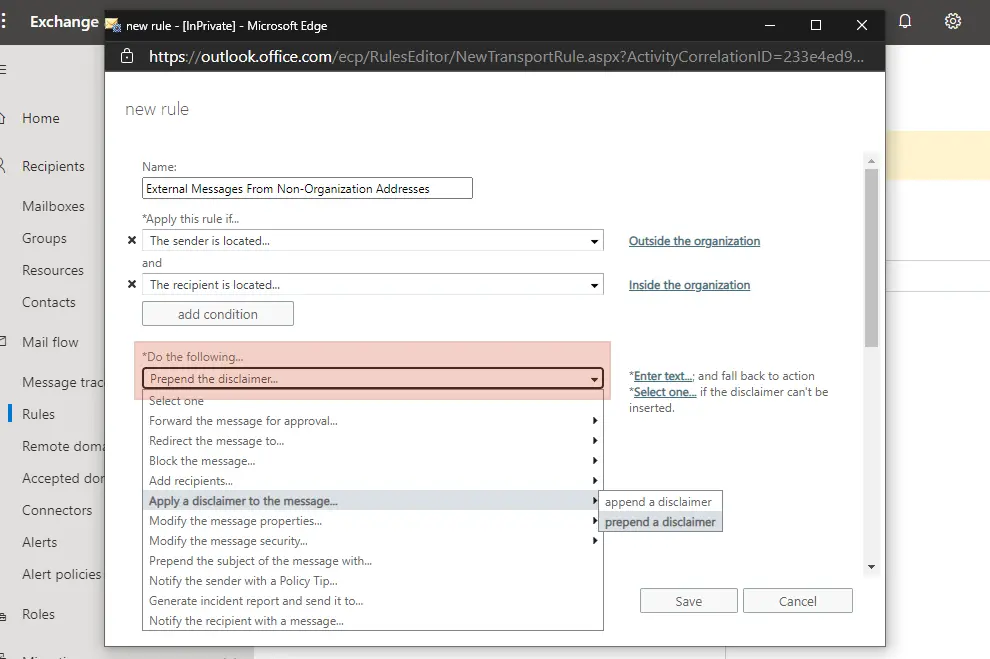This screenshot has width=990, height=659.
Task: Open Alerts in Exchange sidebar
Action: (x=39, y=542)
